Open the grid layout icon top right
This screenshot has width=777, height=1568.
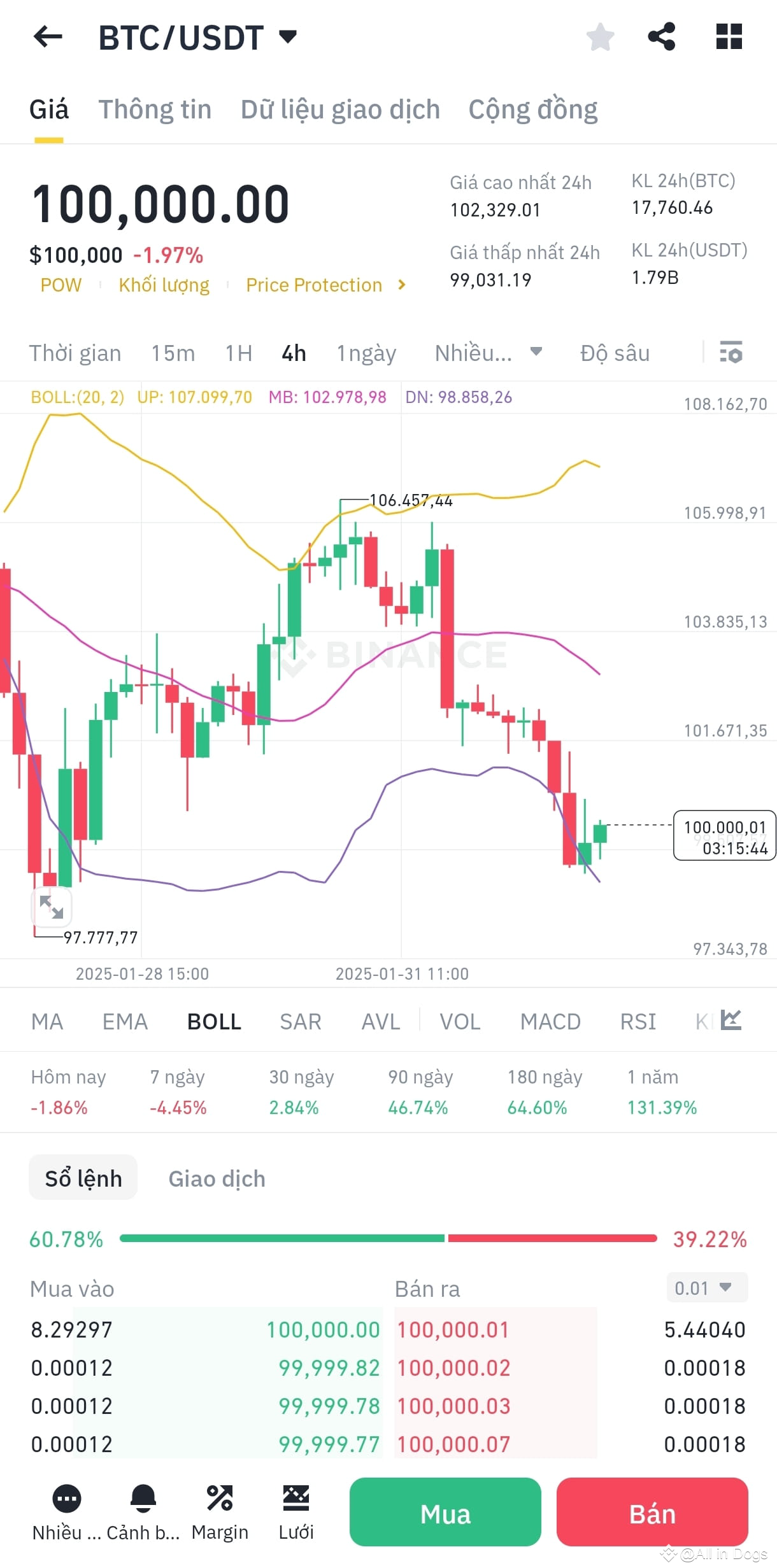pyautogui.click(x=728, y=36)
